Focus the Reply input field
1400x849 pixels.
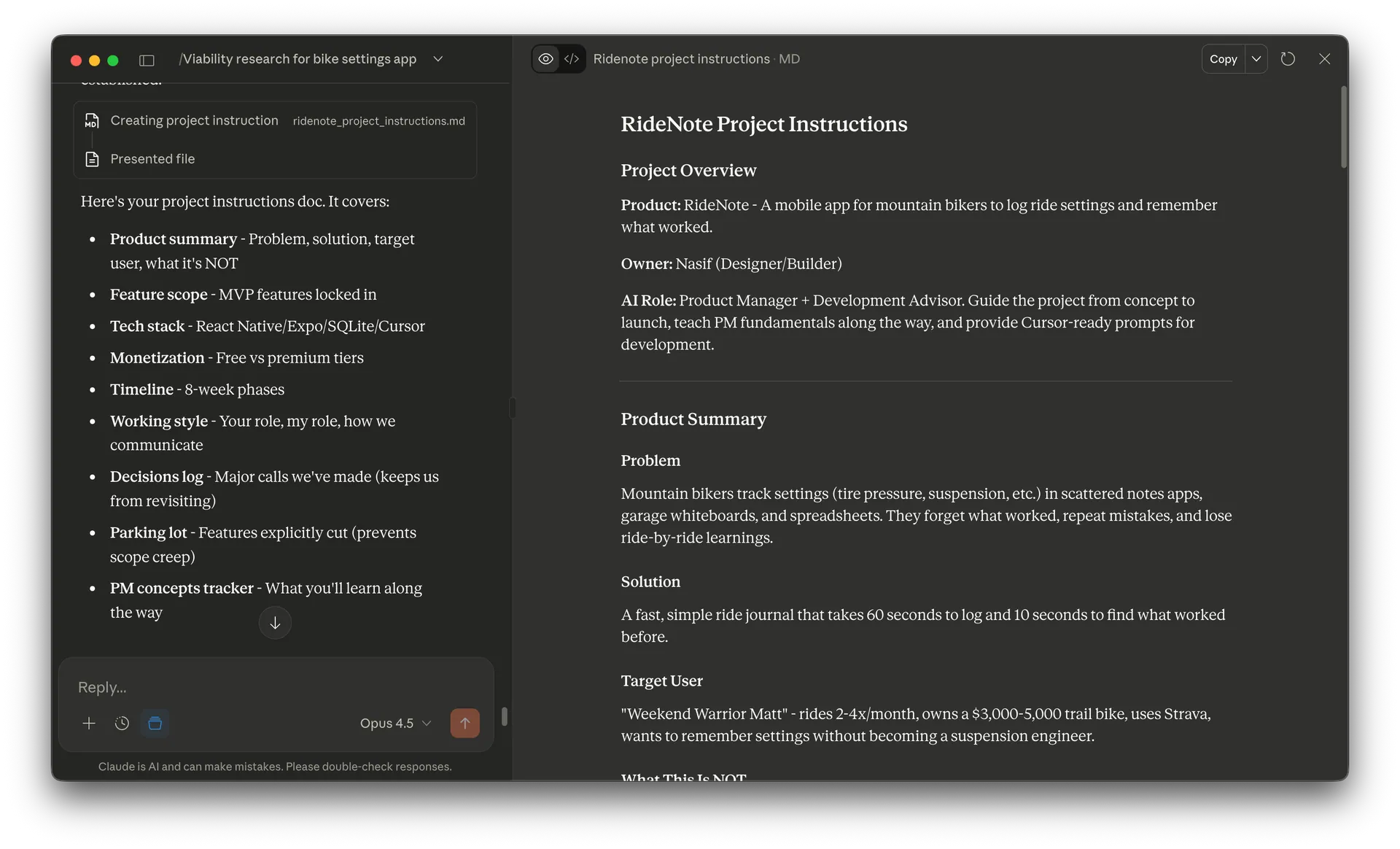point(275,687)
